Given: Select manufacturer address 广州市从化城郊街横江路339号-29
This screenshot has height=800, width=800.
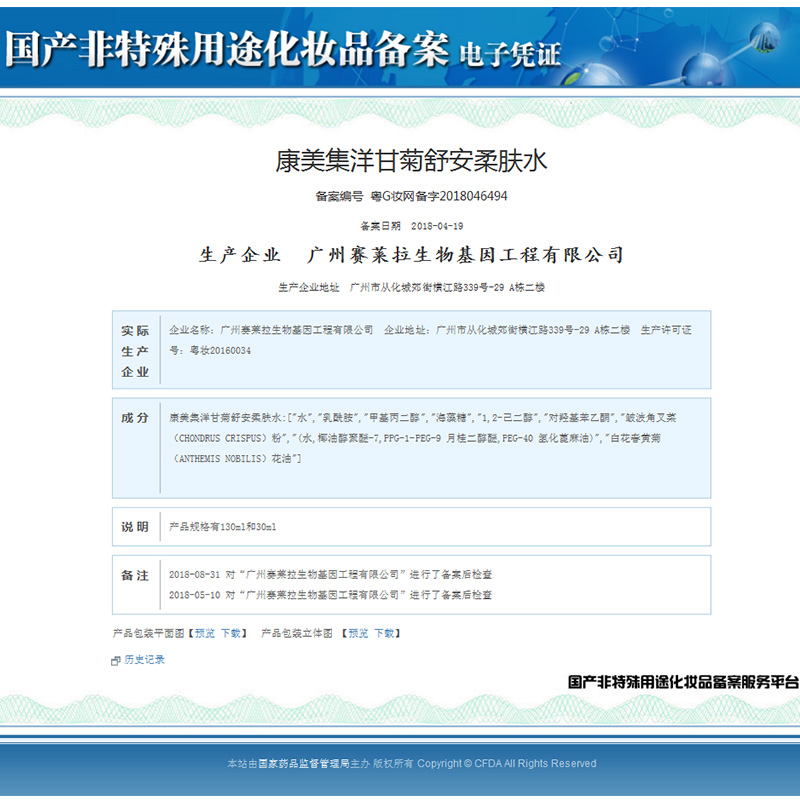Looking at the screenshot, I should pyautogui.click(x=427, y=288).
